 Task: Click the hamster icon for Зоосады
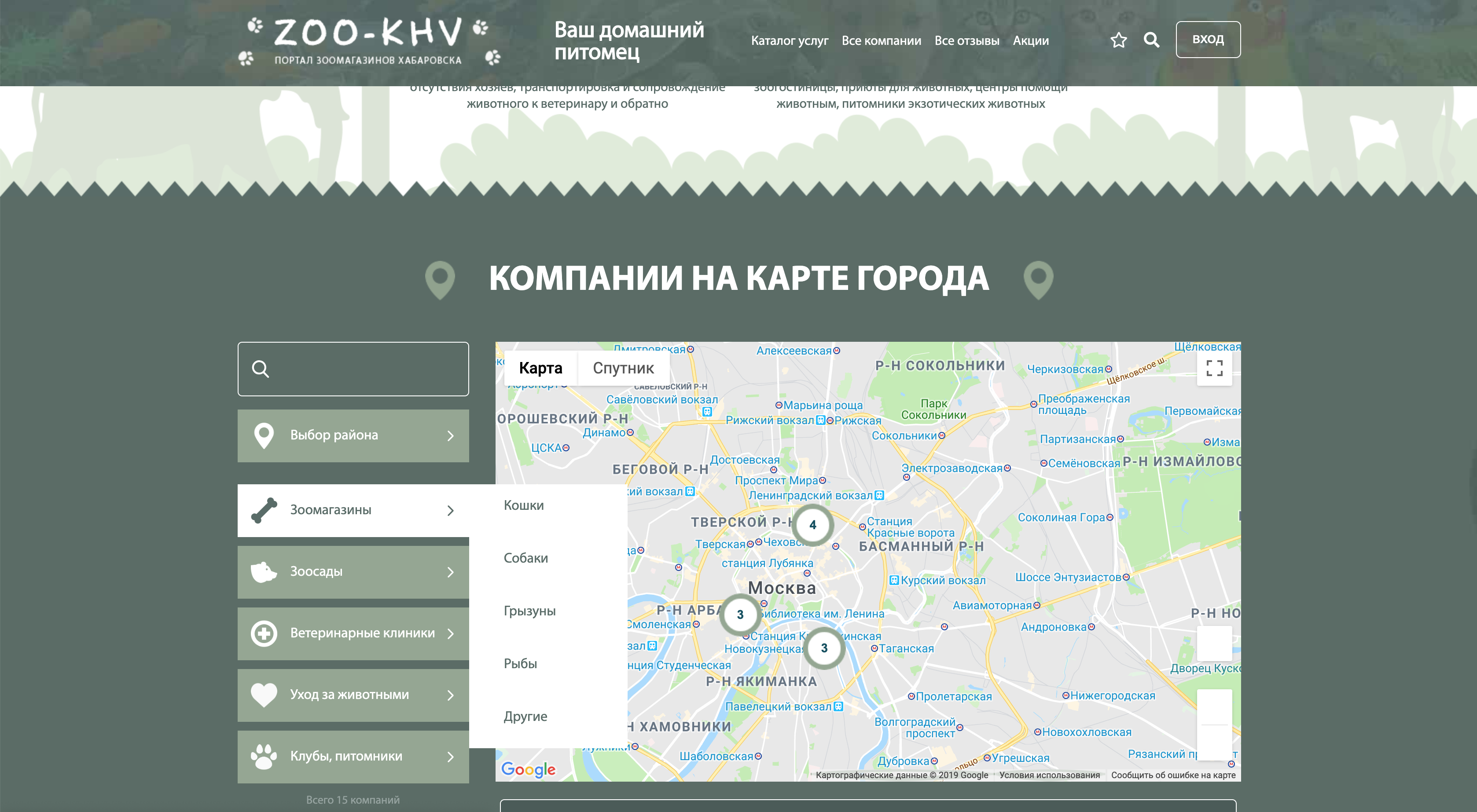(x=264, y=572)
